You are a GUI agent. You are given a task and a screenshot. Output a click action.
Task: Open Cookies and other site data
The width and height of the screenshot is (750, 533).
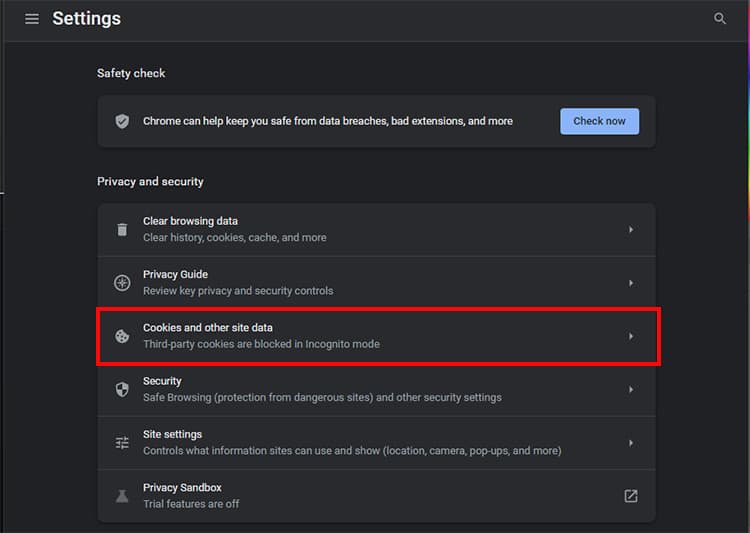376,336
